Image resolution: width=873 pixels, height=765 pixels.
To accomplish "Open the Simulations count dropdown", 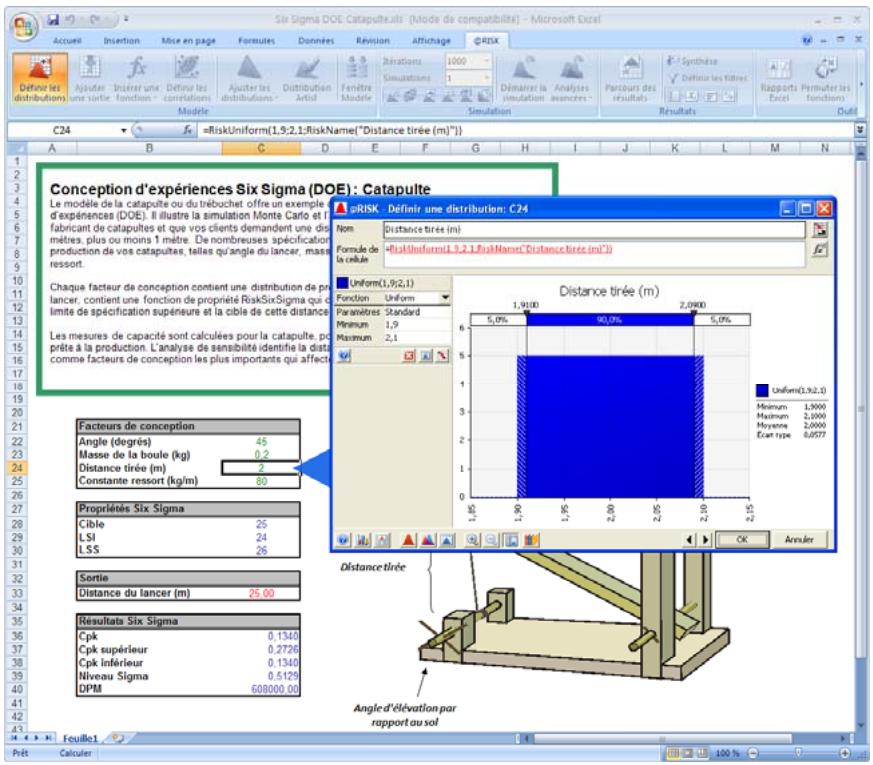I will [486, 78].
